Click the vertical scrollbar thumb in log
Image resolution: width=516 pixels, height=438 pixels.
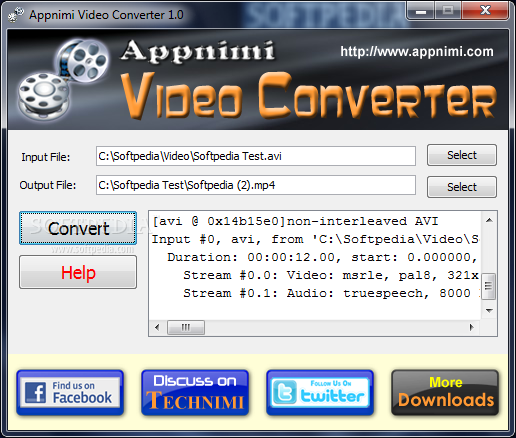coord(489,286)
